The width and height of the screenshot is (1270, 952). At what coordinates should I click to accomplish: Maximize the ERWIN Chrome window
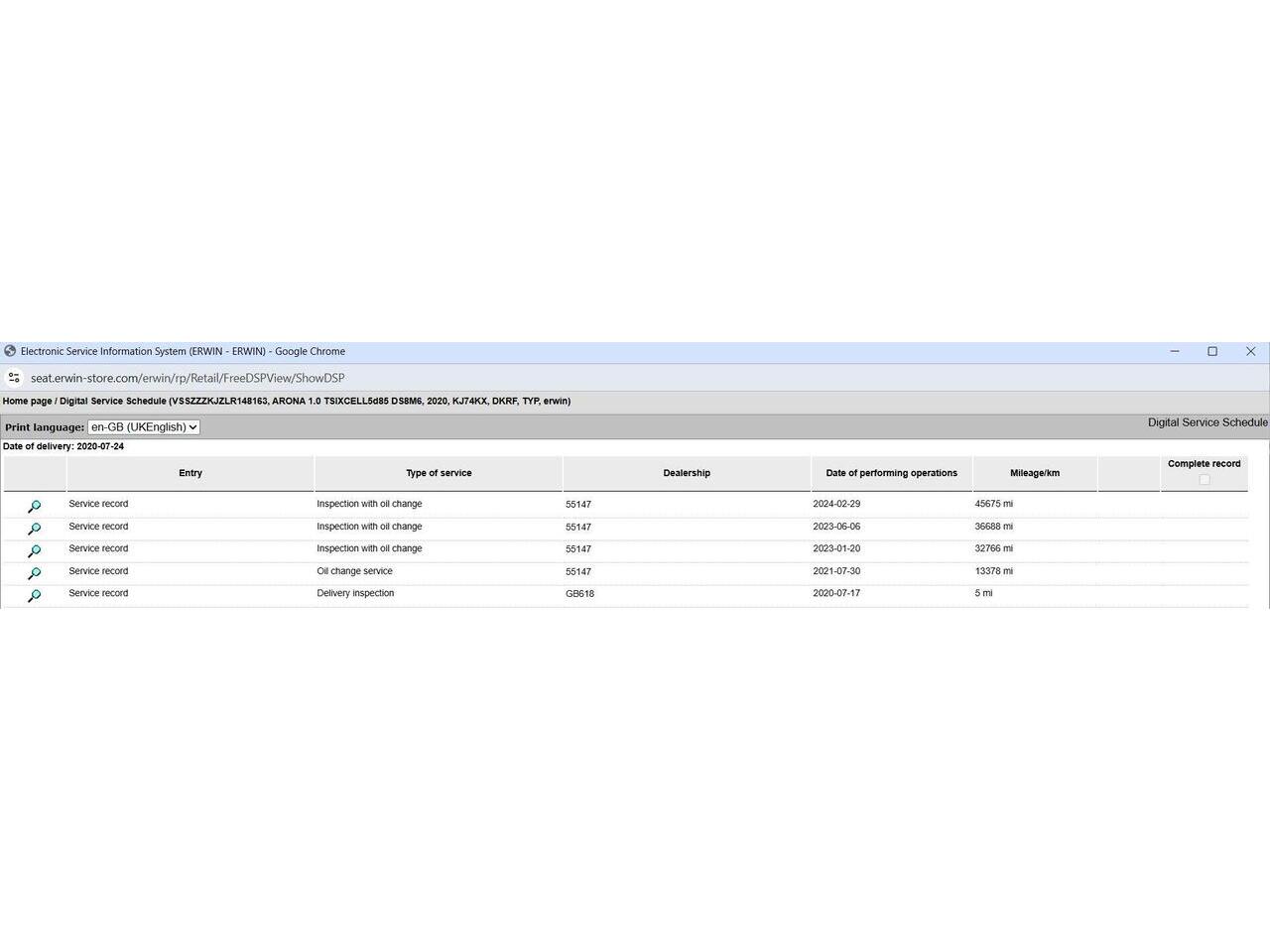[1211, 351]
